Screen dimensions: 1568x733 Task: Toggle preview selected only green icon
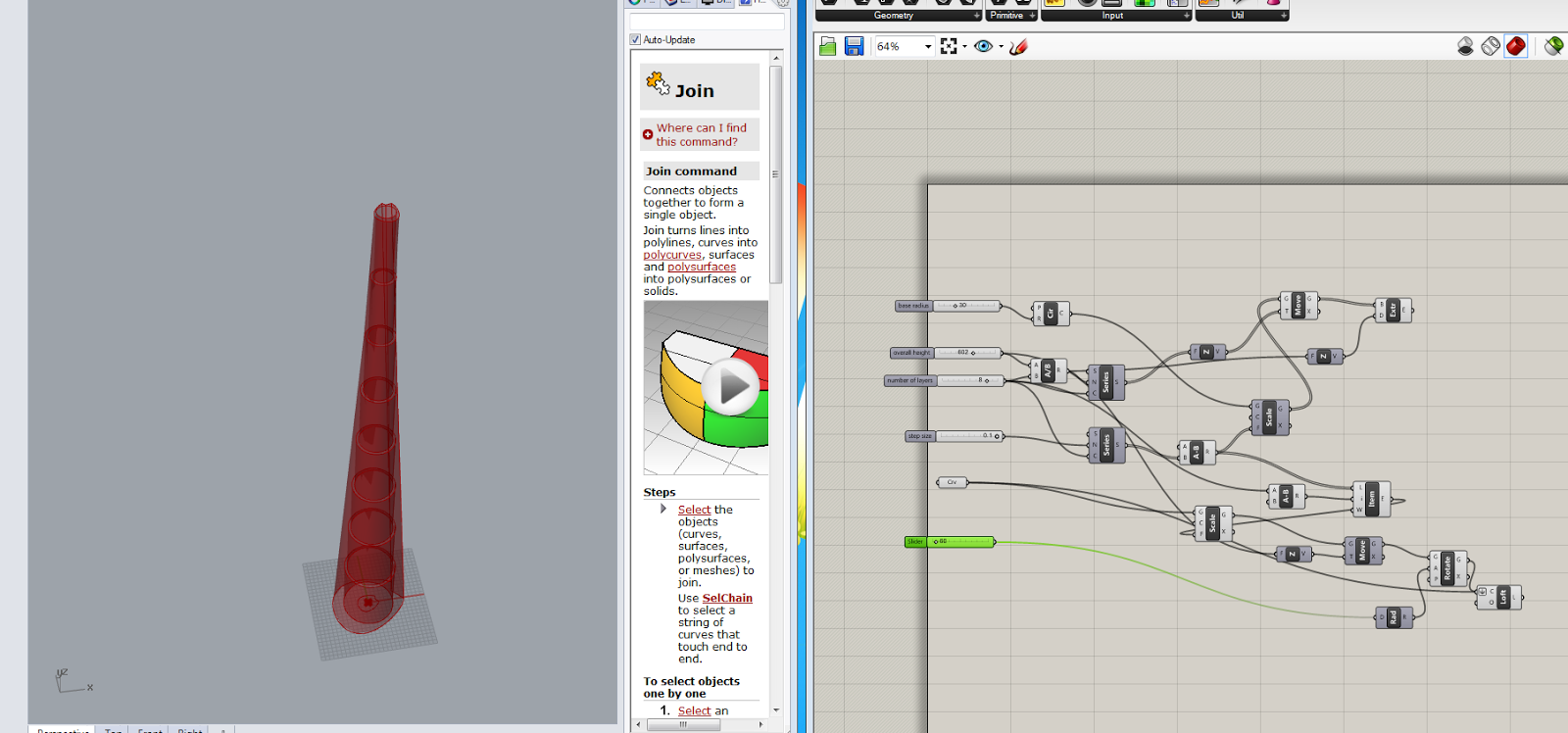1553,46
